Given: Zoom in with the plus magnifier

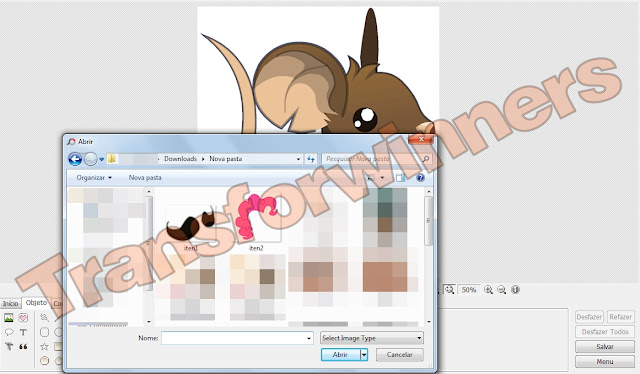Looking at the screenshot, I should 488,289.
